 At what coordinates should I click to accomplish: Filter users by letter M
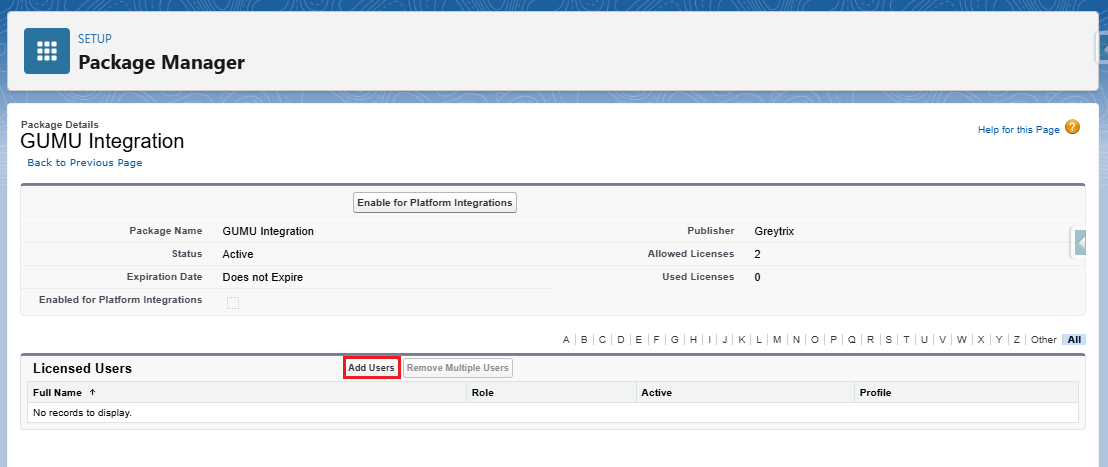(x=777, y=340)
